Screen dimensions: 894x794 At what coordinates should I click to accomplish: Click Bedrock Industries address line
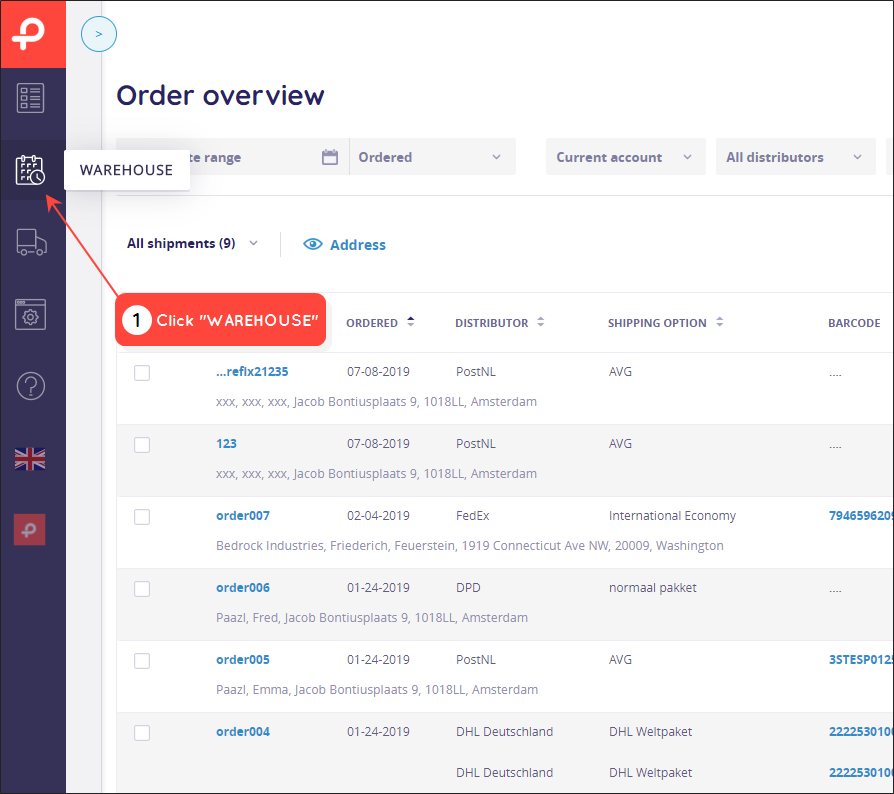470,545
